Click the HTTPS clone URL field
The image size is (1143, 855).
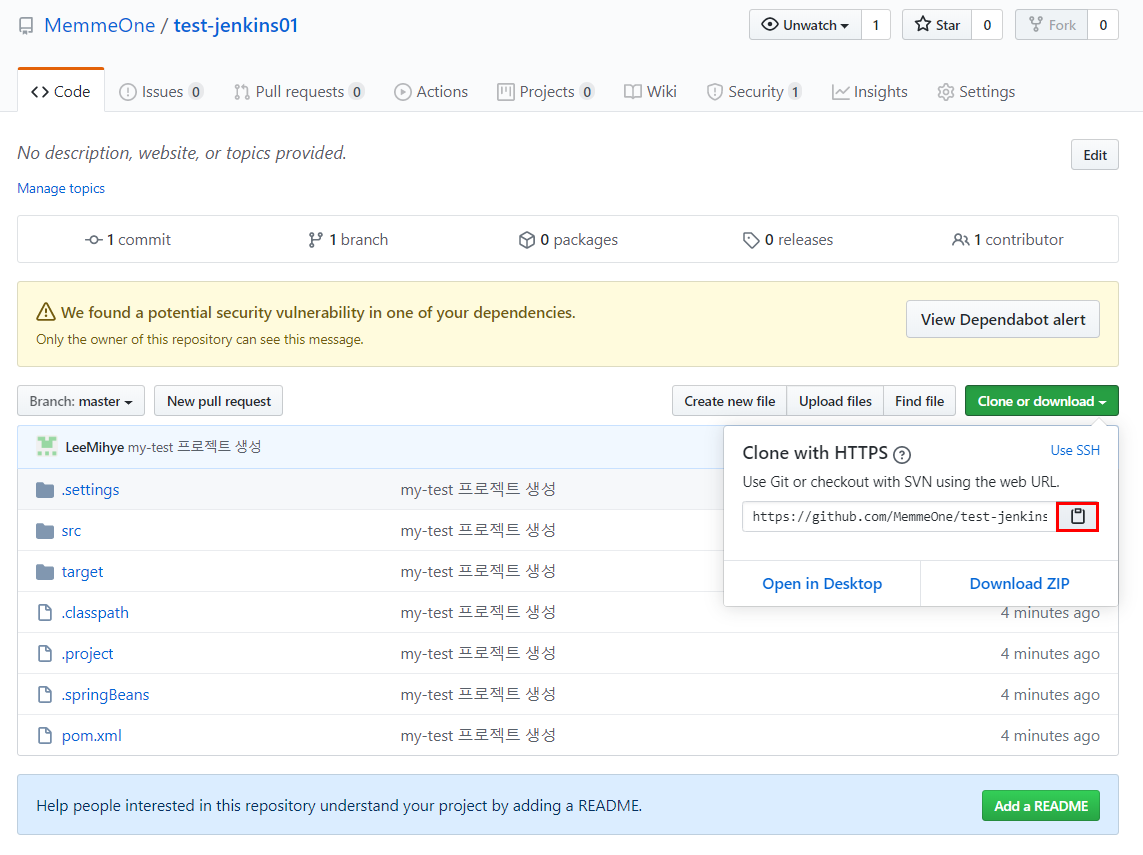pyautogui.click(x=900, y=517)
